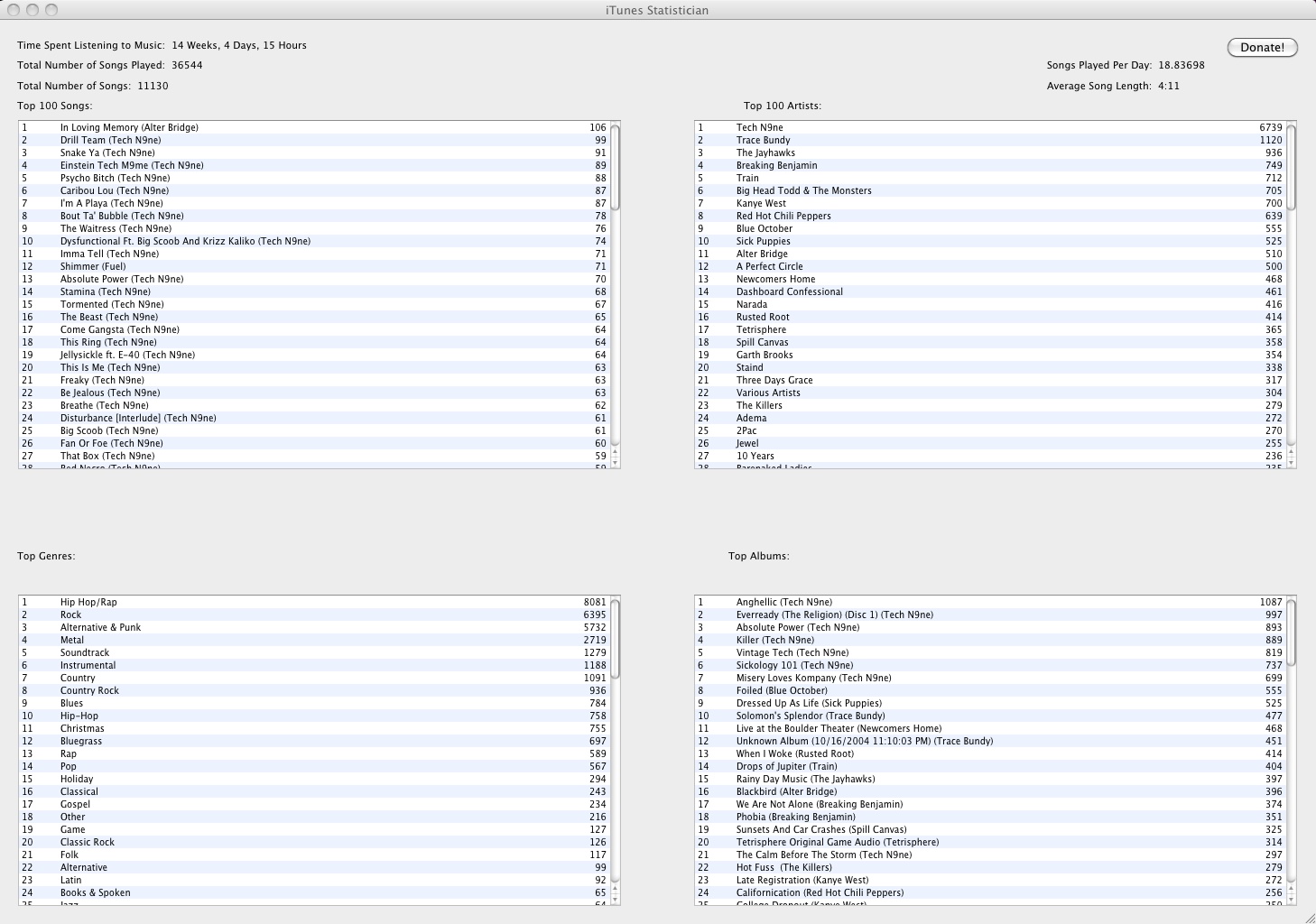Click the Top Albums list scrollbar thumb
The image size is (1316, 924).
click(x=1291, y=632)
